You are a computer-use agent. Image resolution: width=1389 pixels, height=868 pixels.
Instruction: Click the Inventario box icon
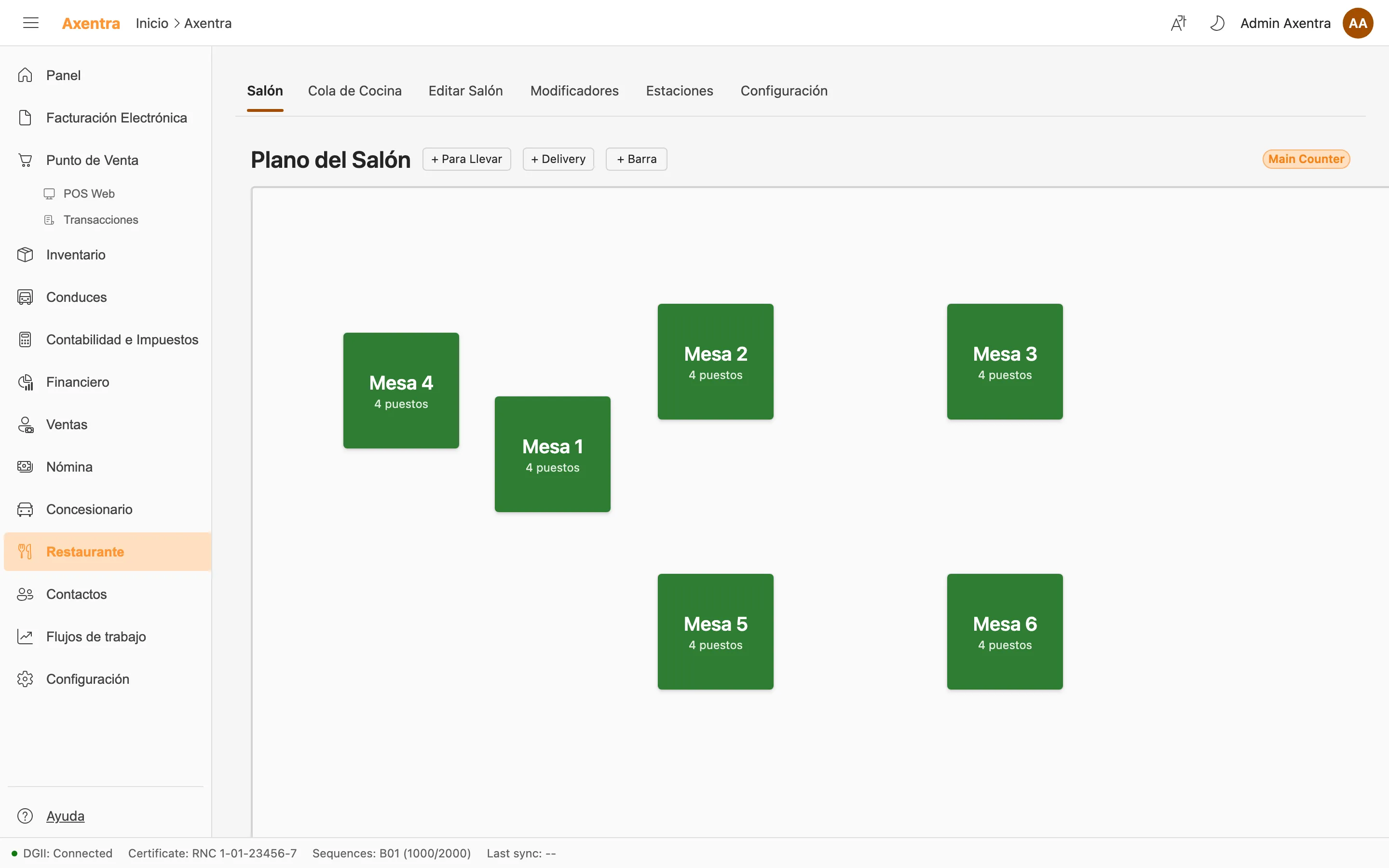click(25, 254)
